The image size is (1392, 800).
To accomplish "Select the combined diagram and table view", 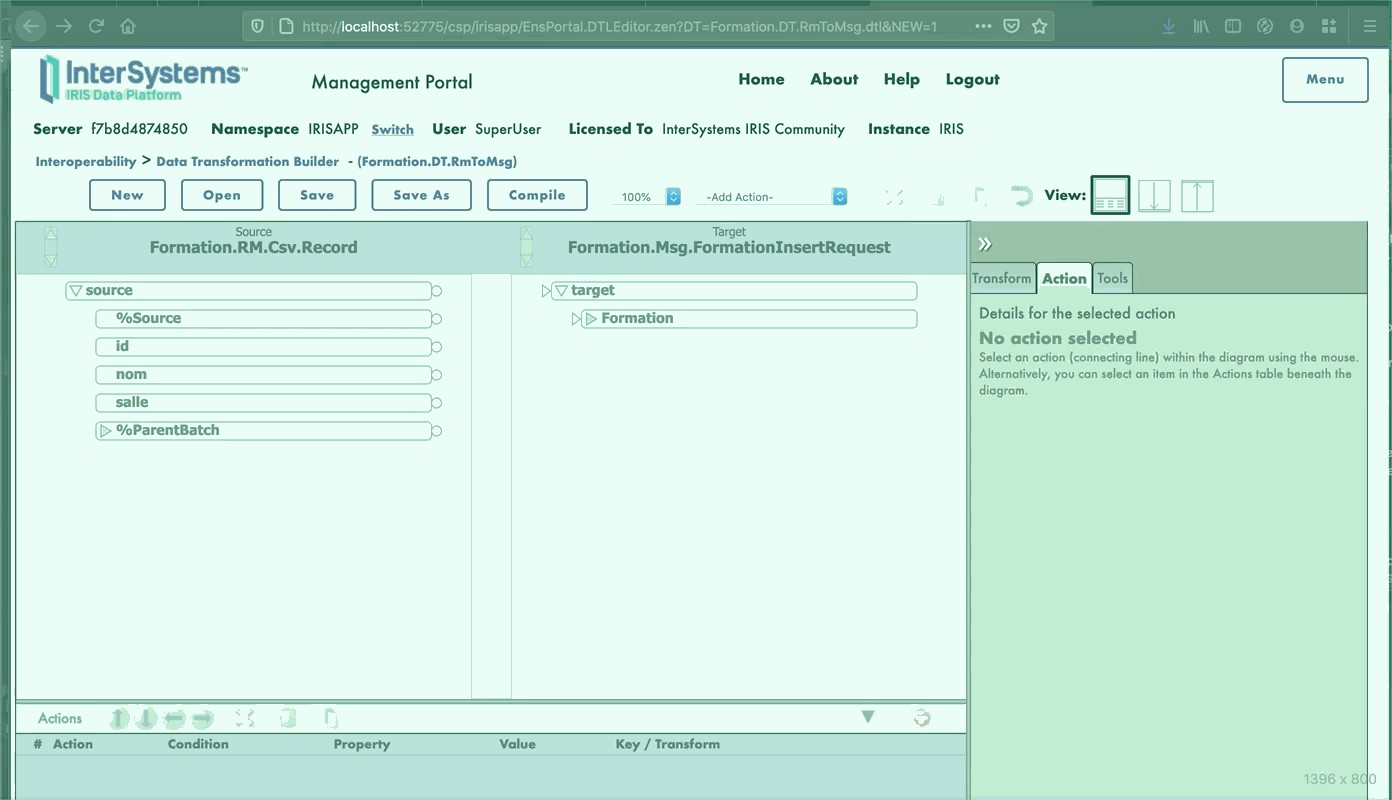I will click(1110, 195).
